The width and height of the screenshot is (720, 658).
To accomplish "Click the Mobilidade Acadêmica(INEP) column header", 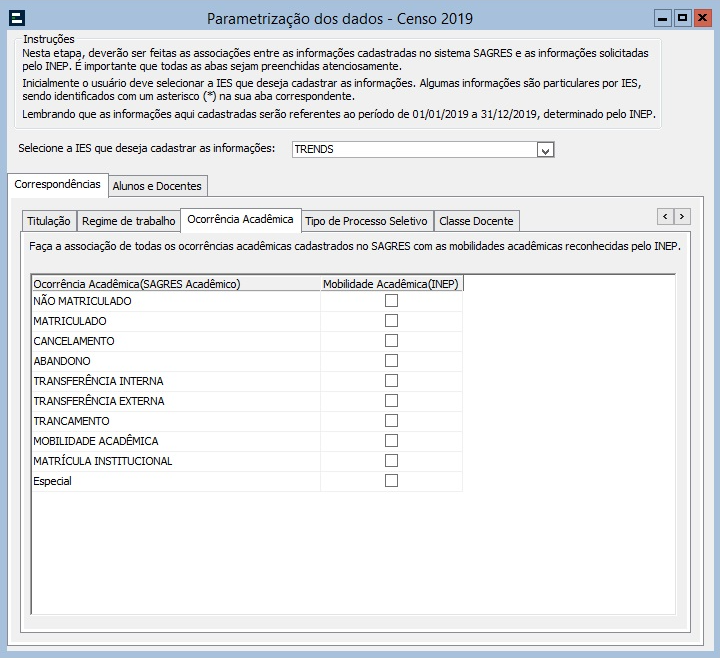I will pos(391,284).
